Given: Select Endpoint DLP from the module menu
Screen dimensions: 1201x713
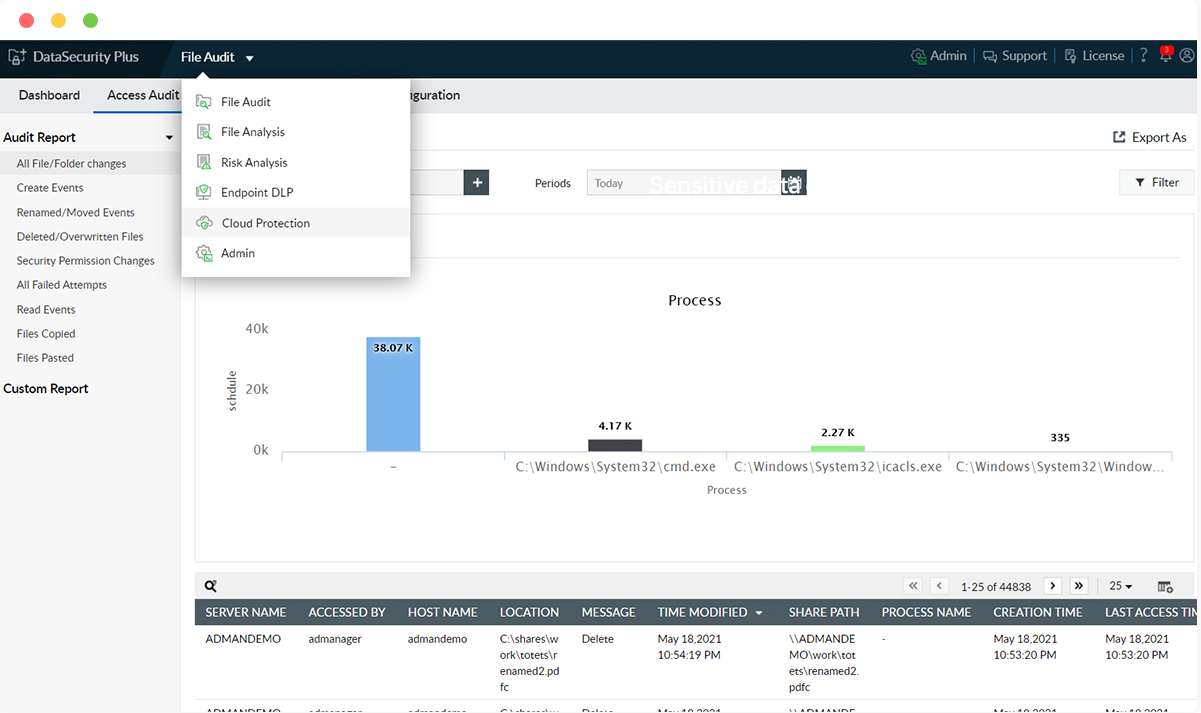Looking at the screenshot, I should 296,192.
